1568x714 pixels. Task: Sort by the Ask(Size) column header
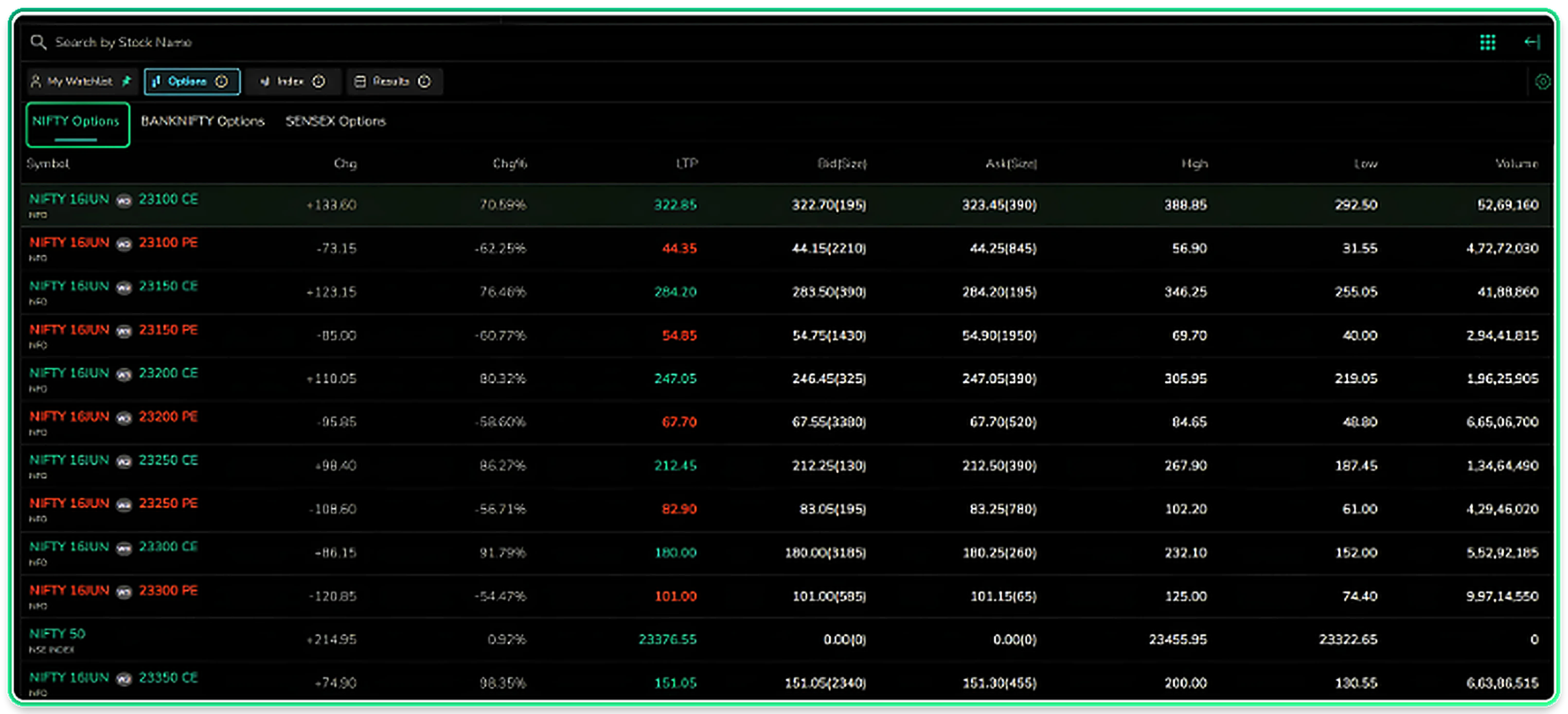(1011, 164)
